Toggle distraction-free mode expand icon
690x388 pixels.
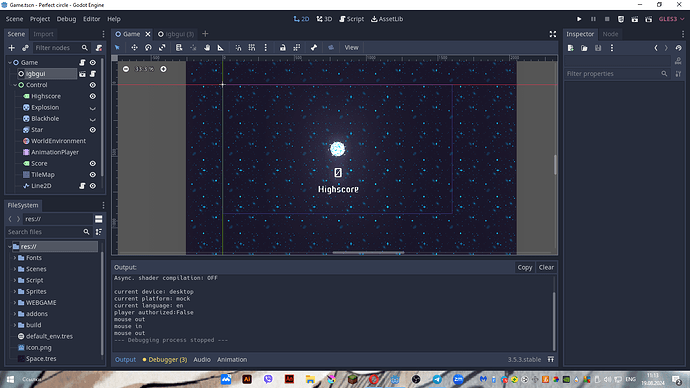pos(553,34)
